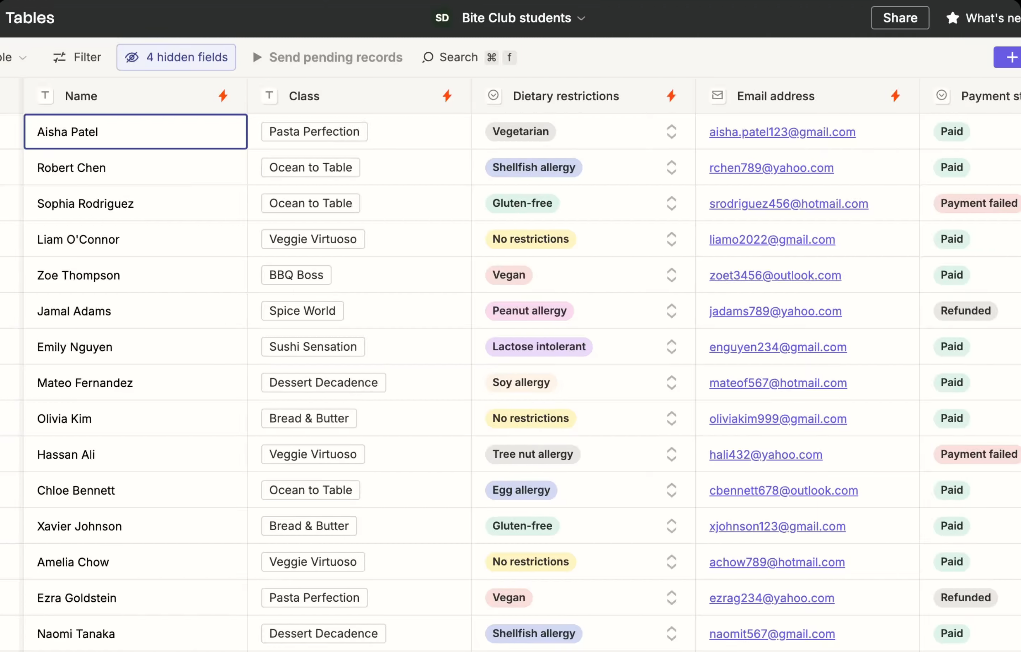Select the Liam O'Connor name cell
Viewport: 1021px width, 652px height.
135,239
